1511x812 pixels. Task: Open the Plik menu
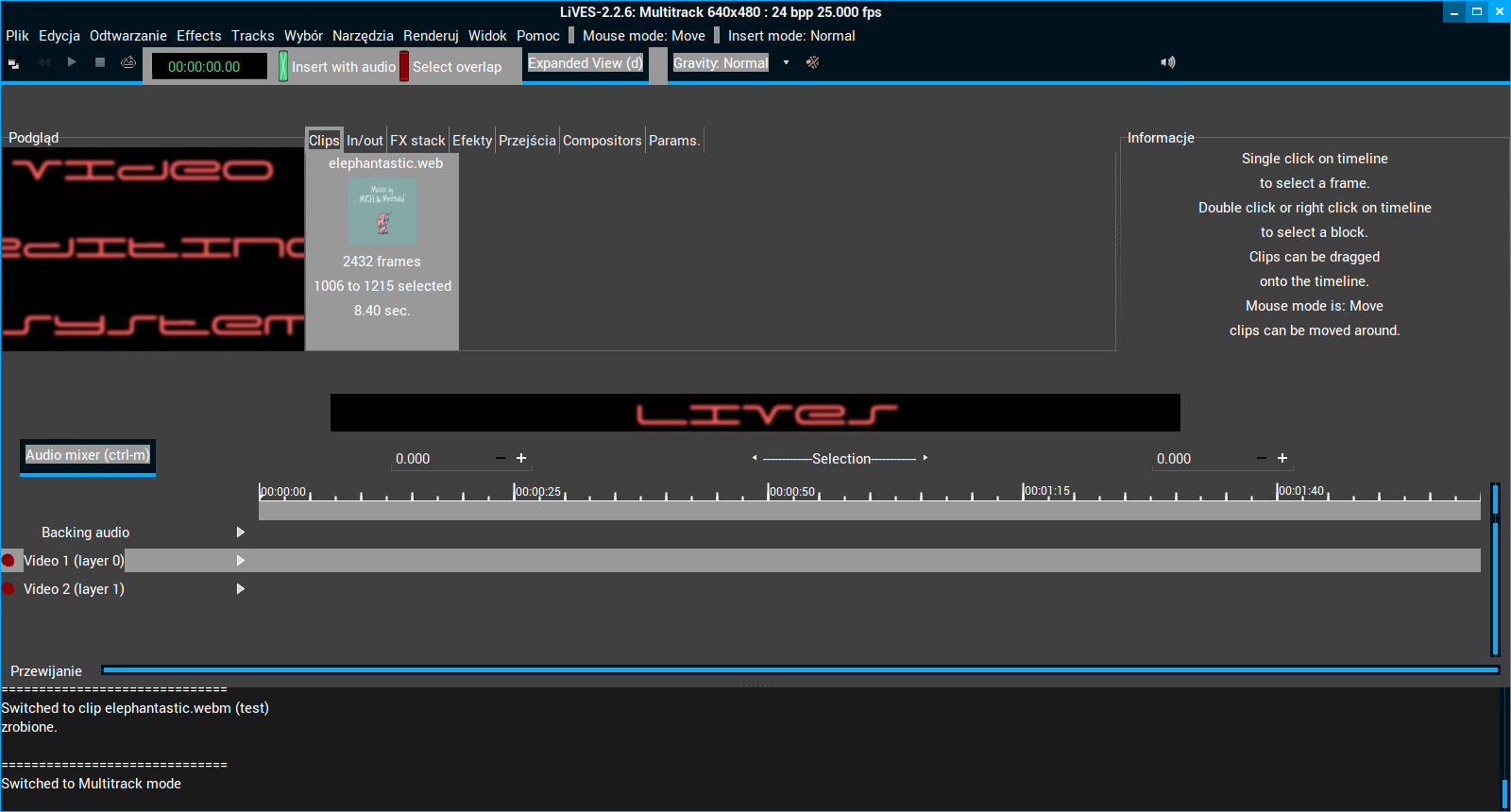17,36
